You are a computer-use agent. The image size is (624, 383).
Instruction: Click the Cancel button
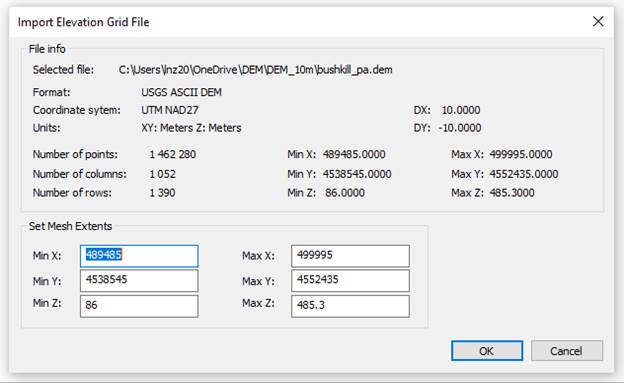pyautogui.click(x=567, y=351)
